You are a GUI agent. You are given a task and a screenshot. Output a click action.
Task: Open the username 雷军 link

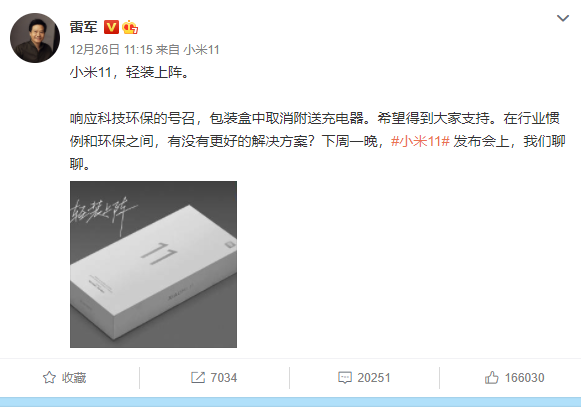(x=84, y=27)
